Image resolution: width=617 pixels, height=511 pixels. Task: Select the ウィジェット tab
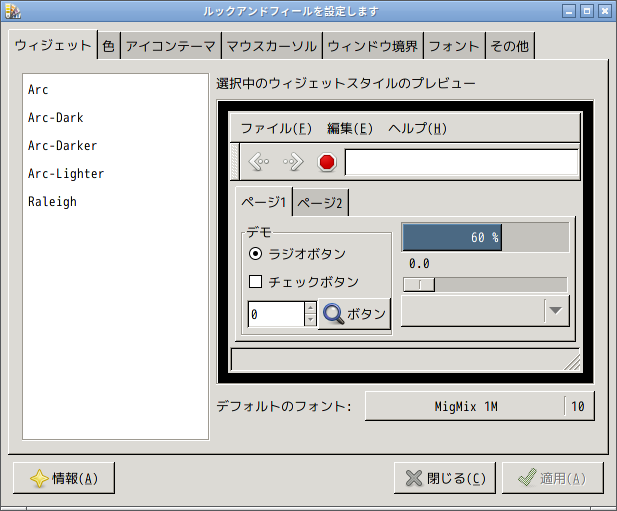(53, 45)
